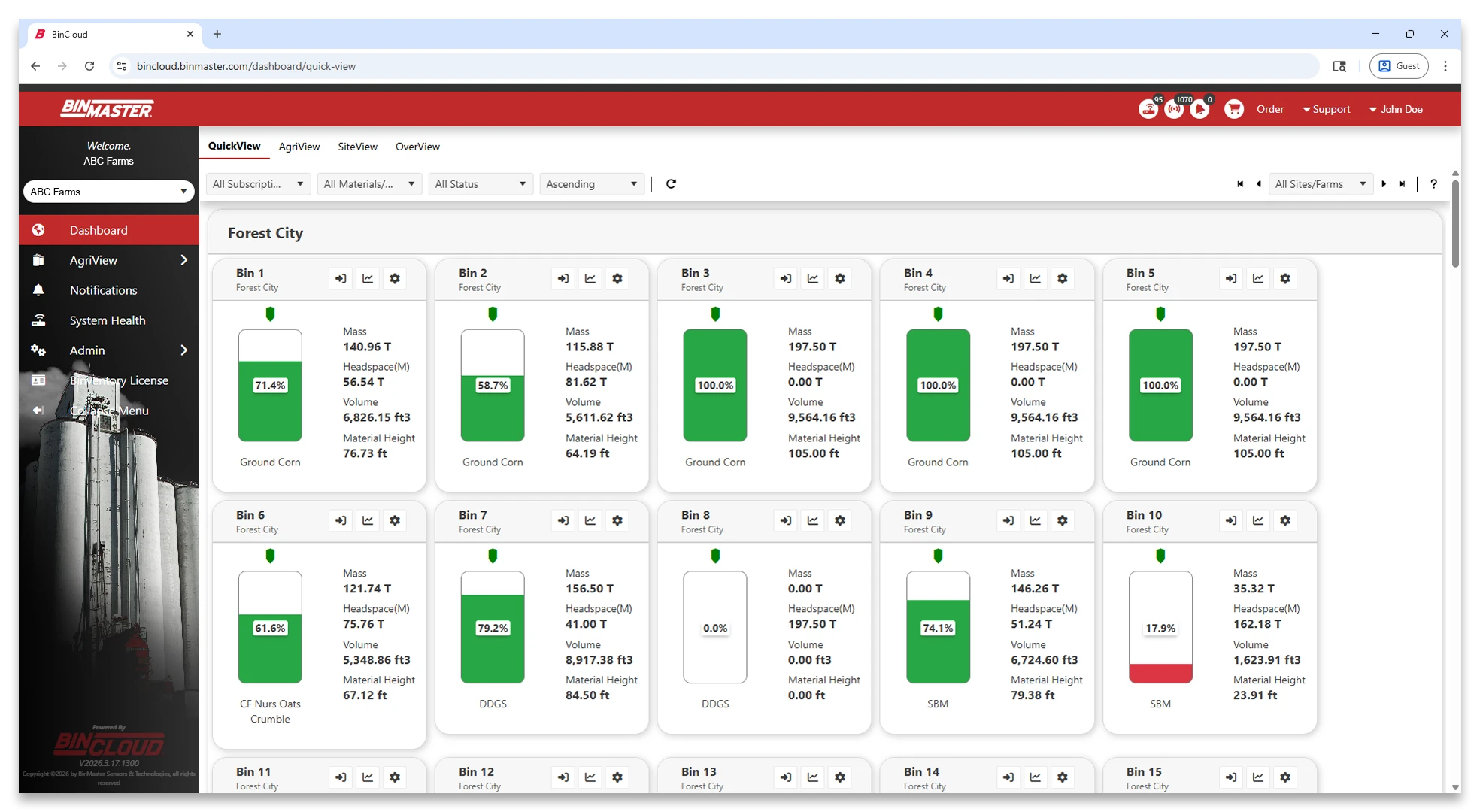Screen dimensions: 1480x812
Task: Open settings gear for Bin 13
Action: pos(840,777)
